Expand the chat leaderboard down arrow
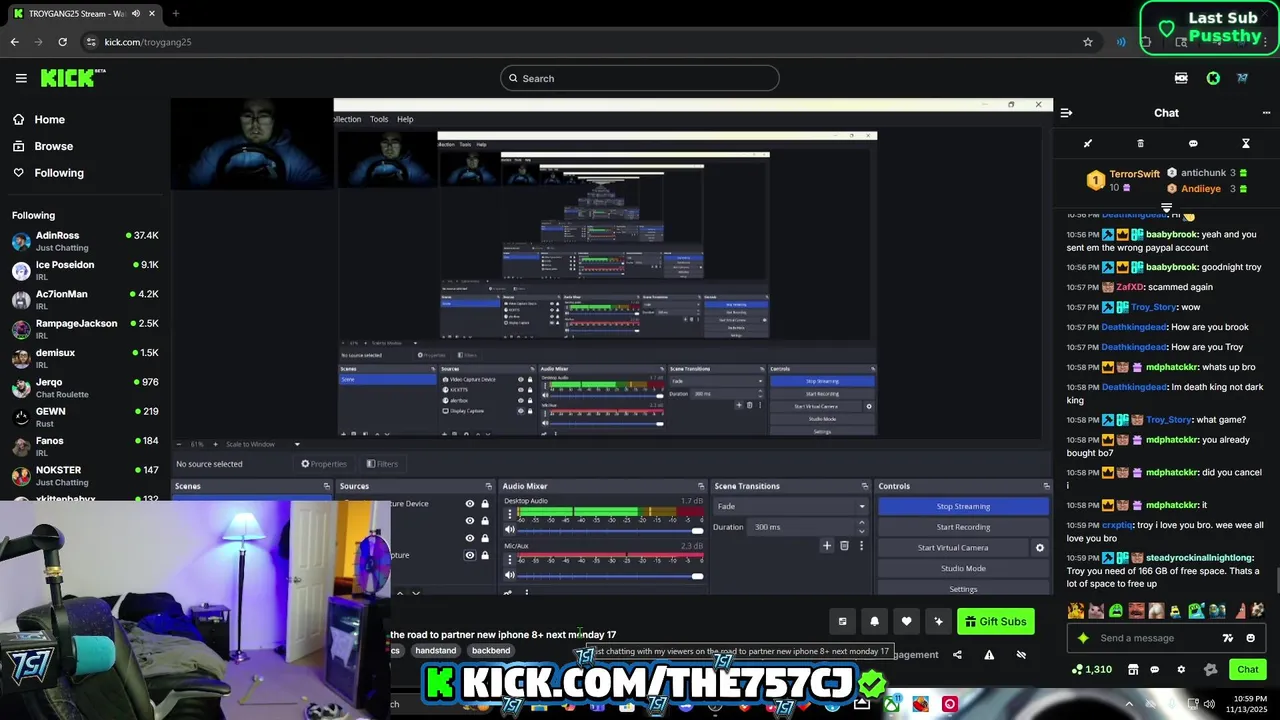Screen dimensions: 1280x720 pyautogui.click(x=1166, y=207)
